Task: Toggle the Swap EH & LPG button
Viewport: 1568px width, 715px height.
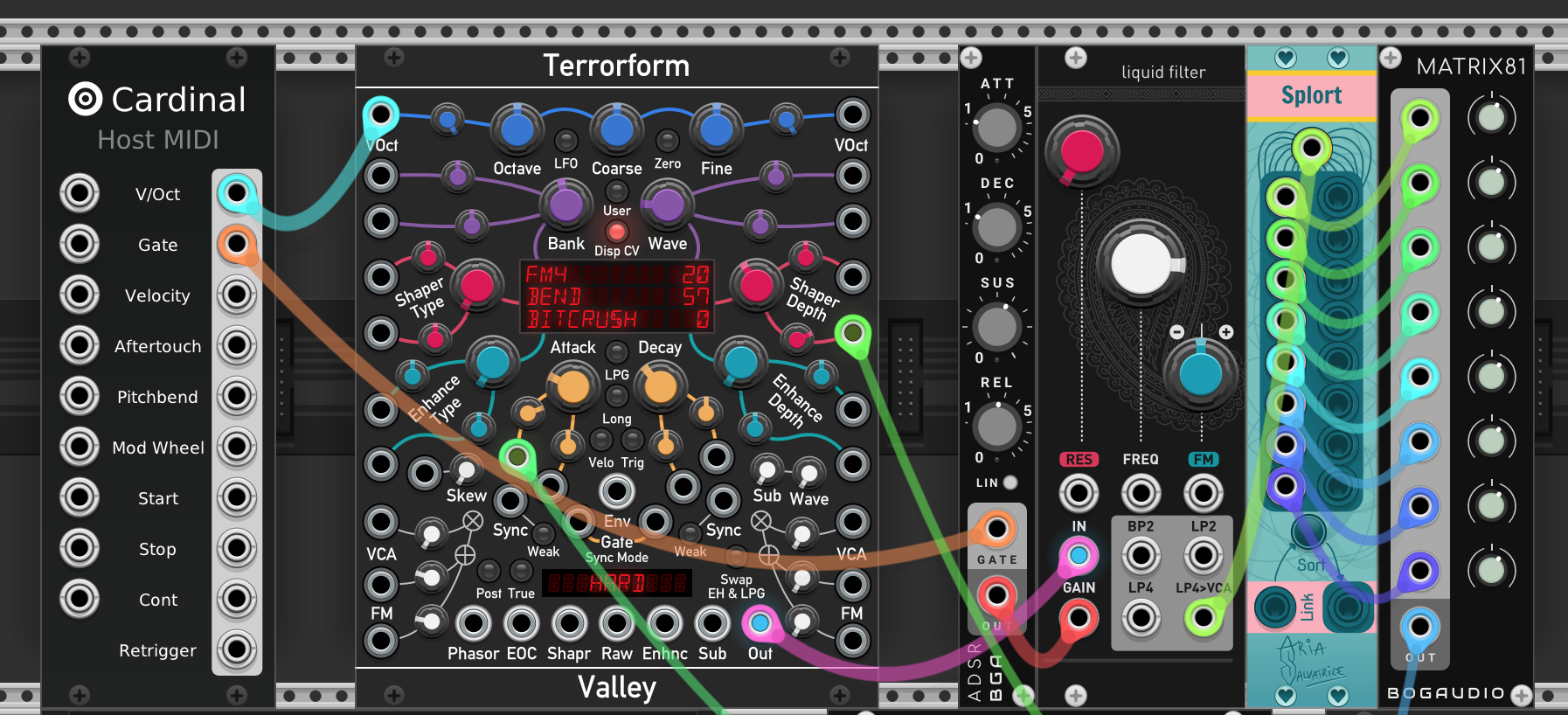Action: 737,557
